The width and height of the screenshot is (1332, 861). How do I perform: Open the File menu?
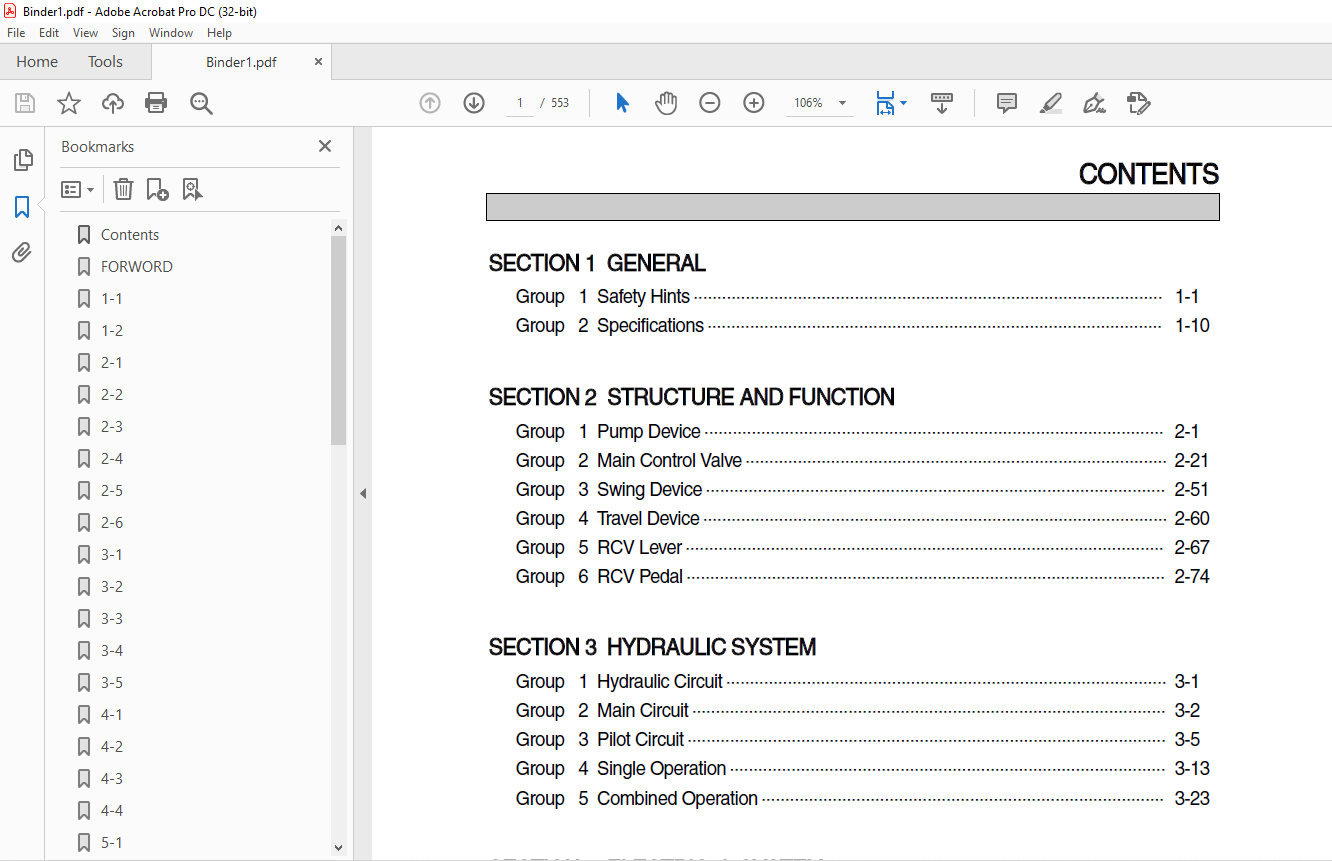click(x=16, y=33)
